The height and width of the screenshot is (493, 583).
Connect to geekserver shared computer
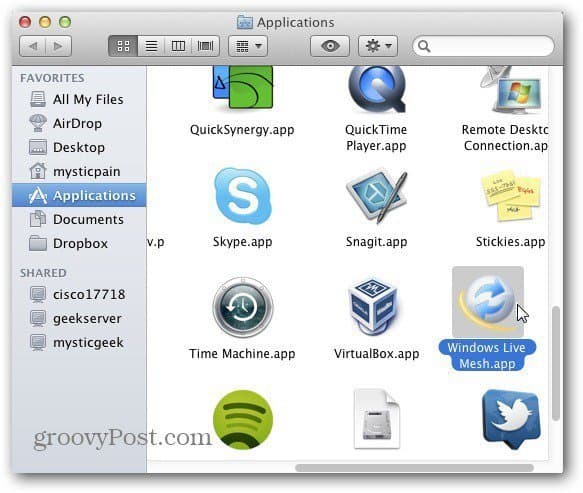tap(79, 319)
